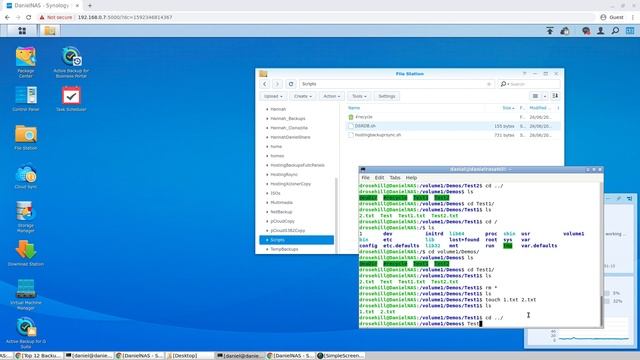640x360 pixels.
Task: Open Cloud Sync desktop icon
Action: pyautogui.click(x=26, y=176)
